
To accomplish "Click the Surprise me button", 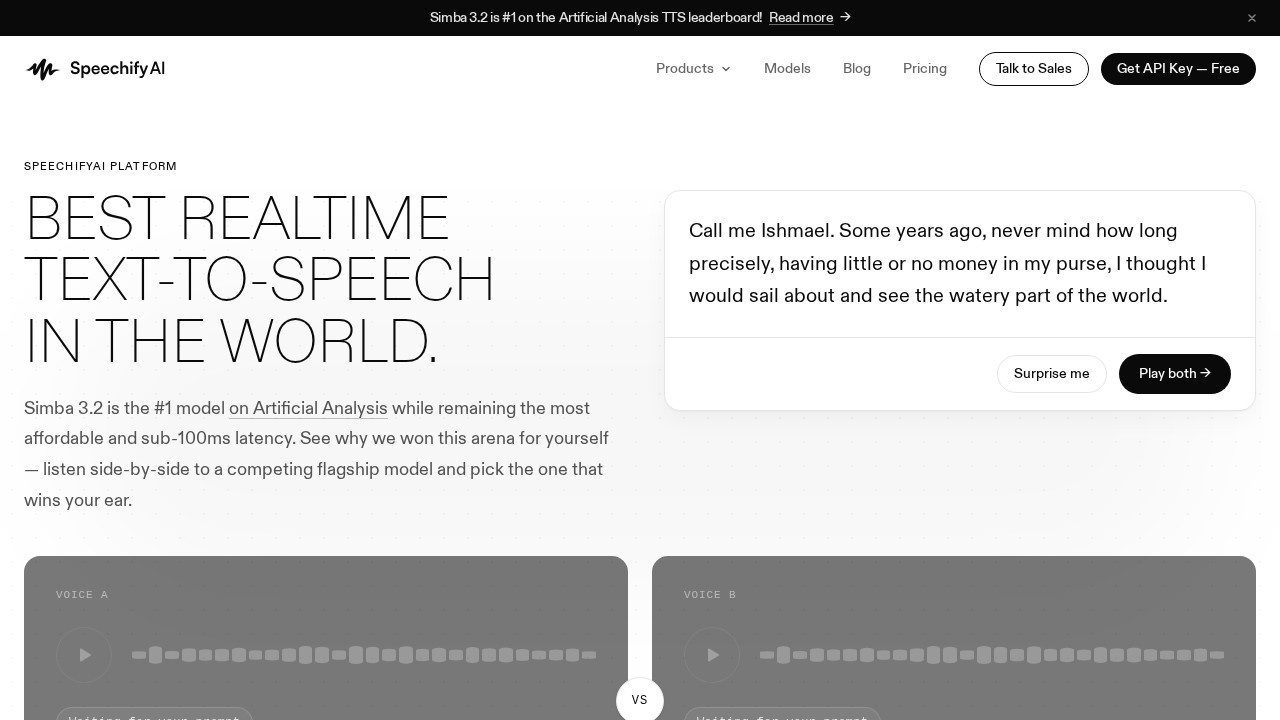I will 1052,374.
